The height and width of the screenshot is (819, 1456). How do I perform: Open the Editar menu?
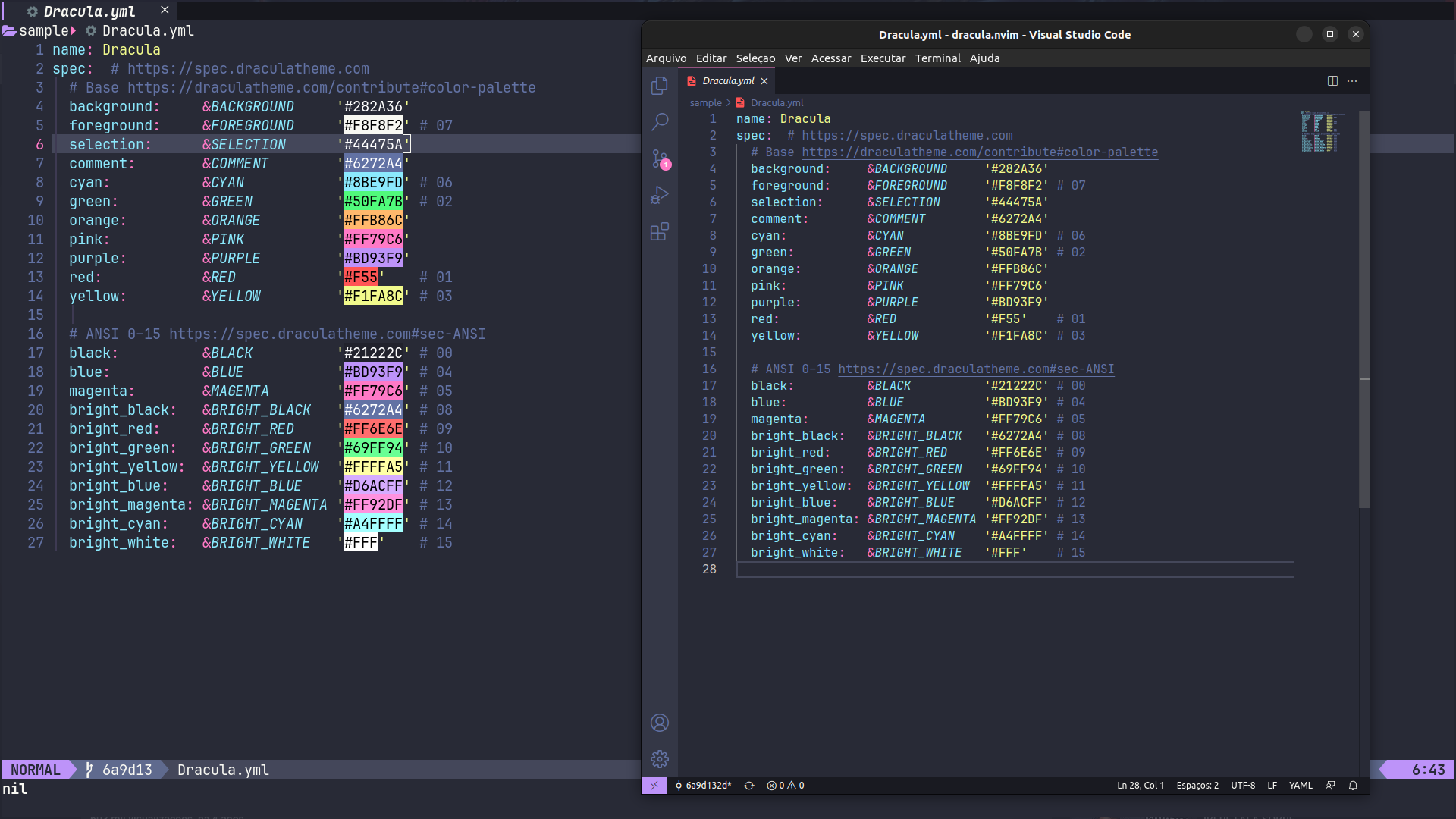click(x=711, y=58)
